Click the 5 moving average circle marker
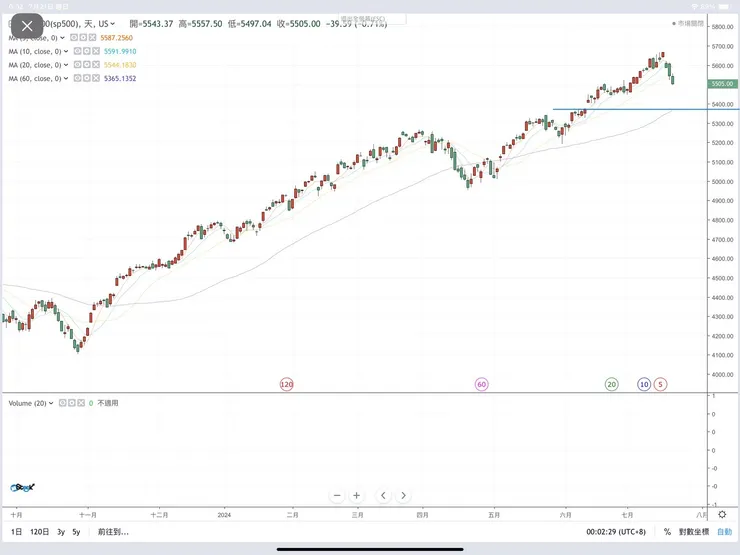 (x=660, y=384)
